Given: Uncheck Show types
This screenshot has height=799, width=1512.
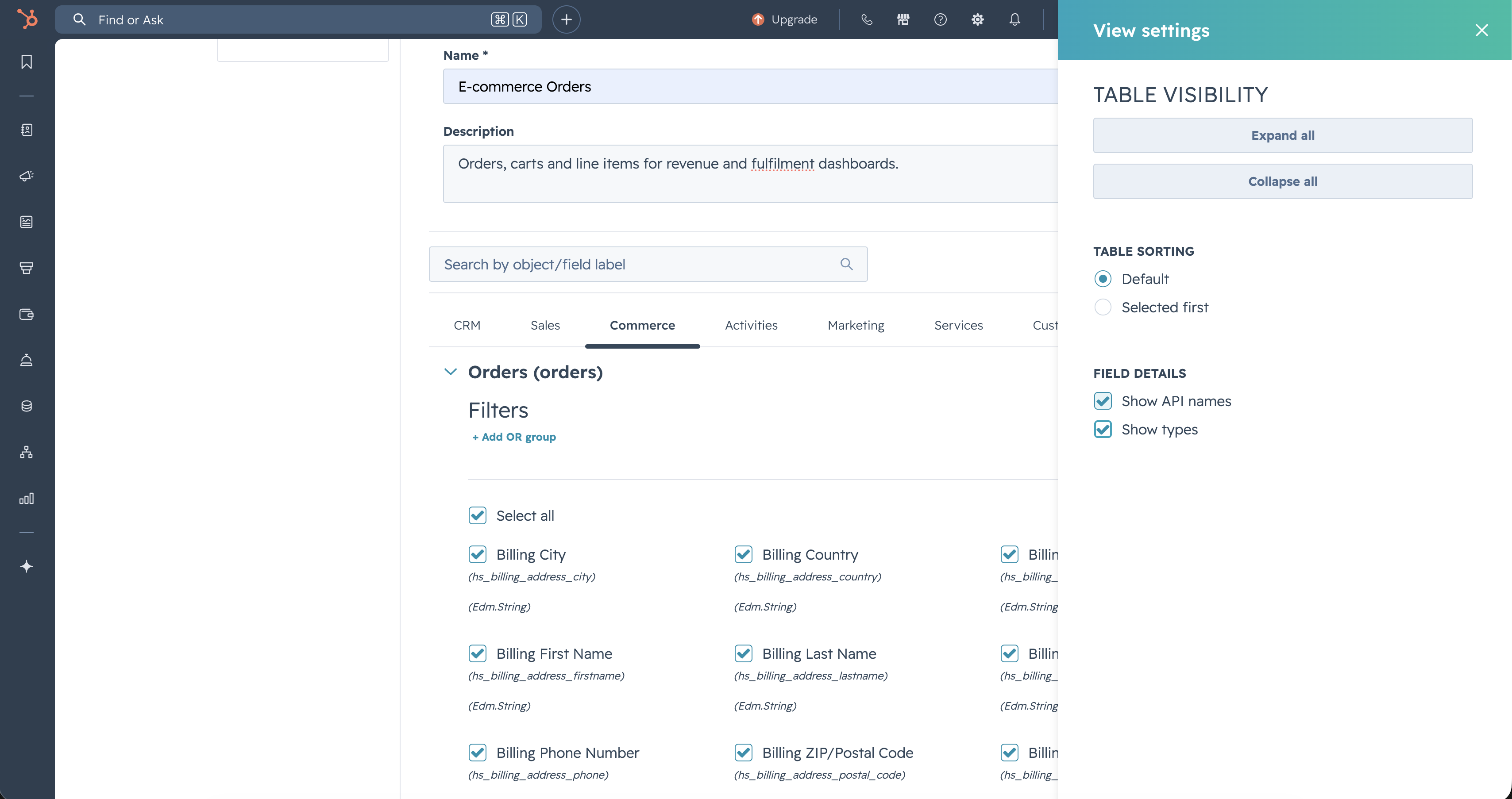Looking at the screenshot, I should [x=1103, y=429].
